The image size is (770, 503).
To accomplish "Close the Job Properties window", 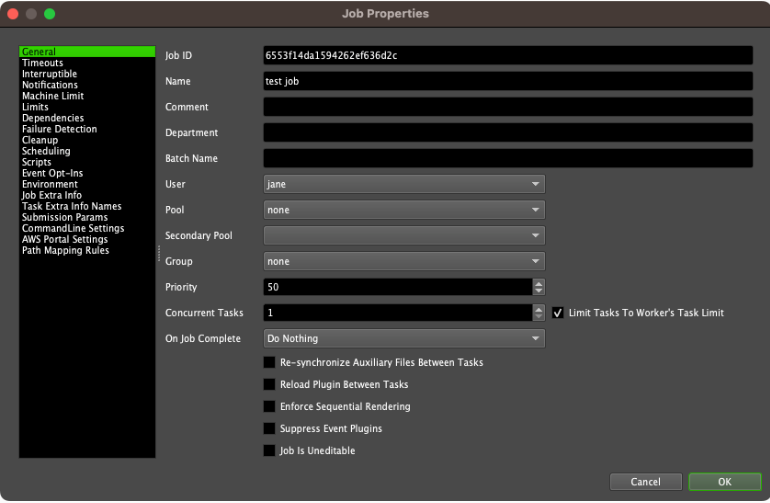I will point(13,14).
